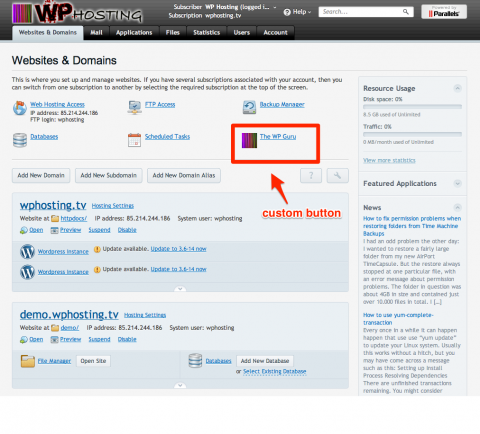Collapse the News panel
This screenshot has width=480, height=434.
coord(458,208)
